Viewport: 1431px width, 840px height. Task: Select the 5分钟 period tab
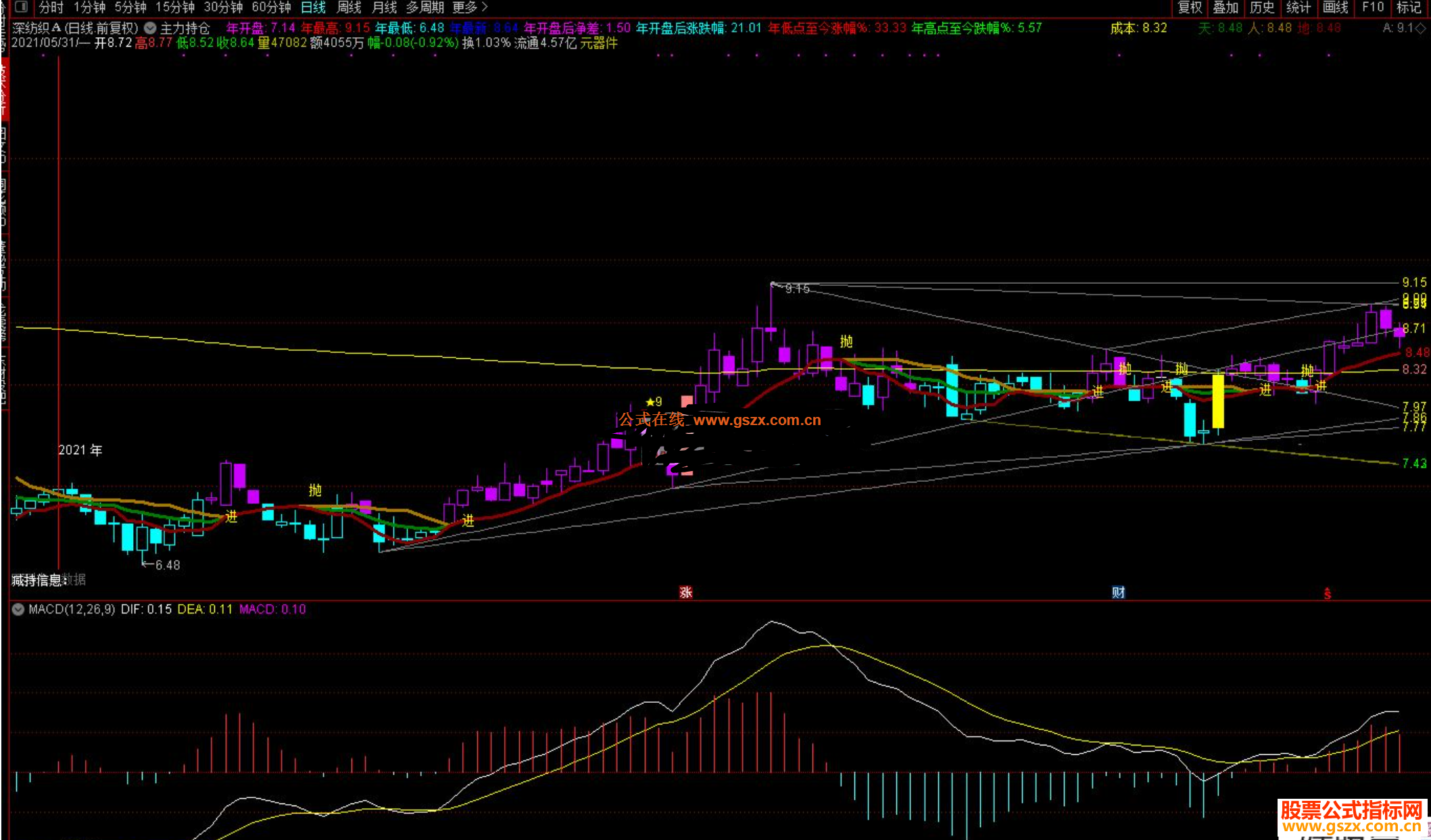130,7
